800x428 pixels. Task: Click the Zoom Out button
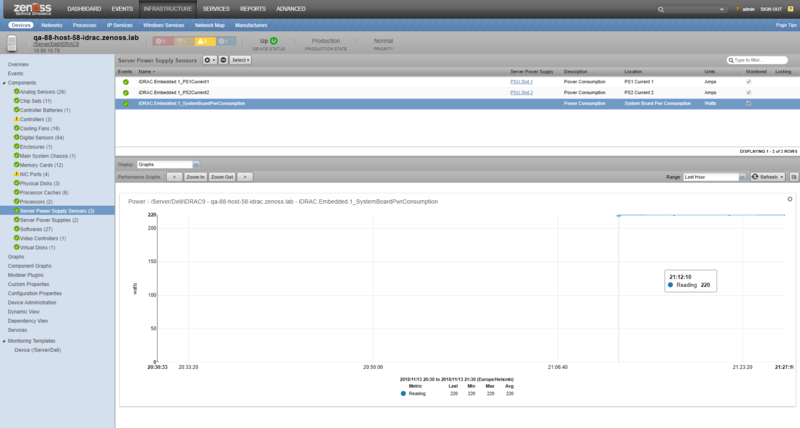click(222, 177)
